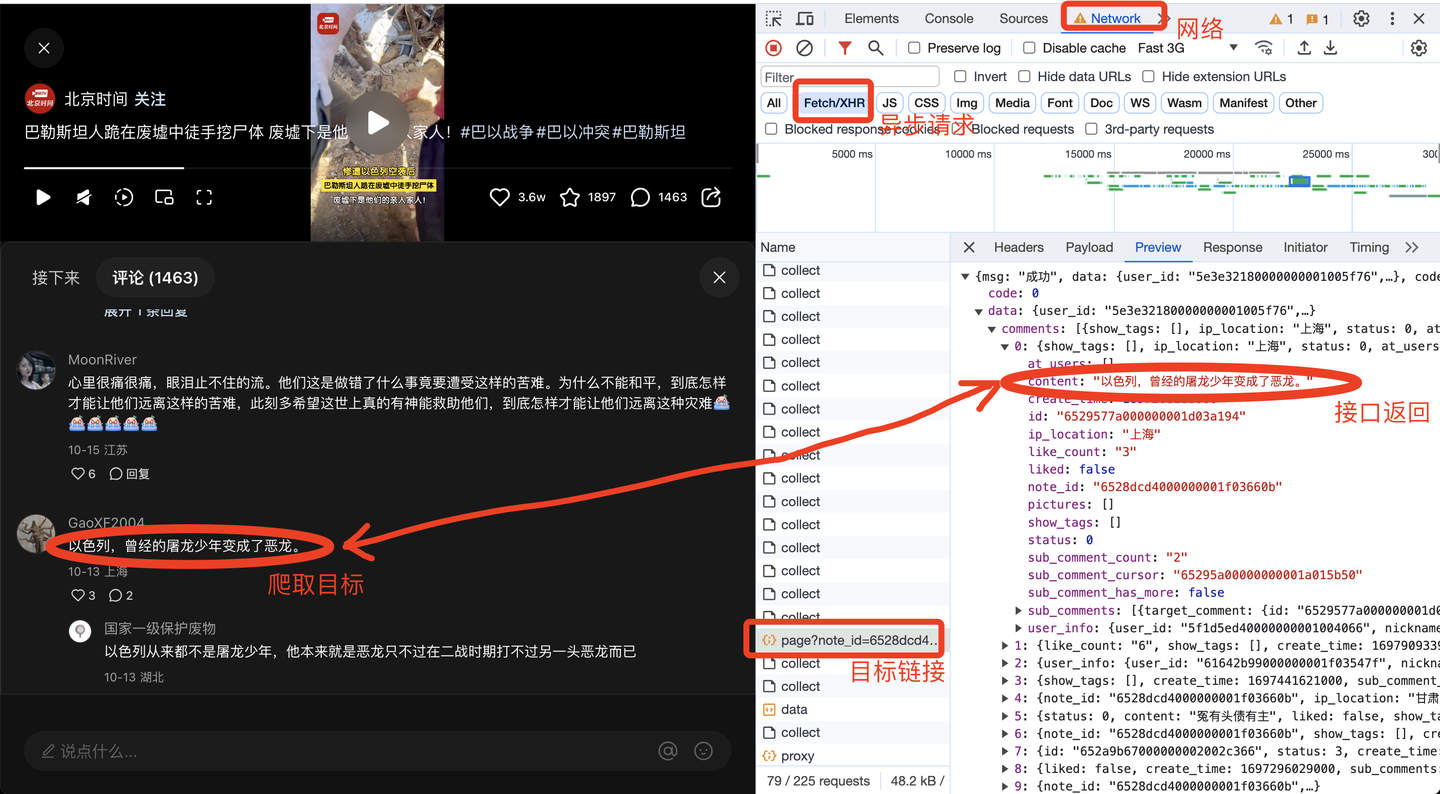Viewport: 1440px width, 794px height.
Task: Seek on the video progress bar
Action: [377, 167]
